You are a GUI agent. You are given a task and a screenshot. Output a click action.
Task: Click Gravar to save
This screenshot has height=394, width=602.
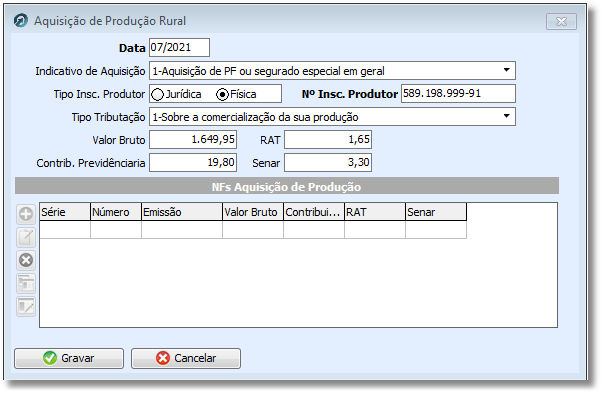(69, 358)
